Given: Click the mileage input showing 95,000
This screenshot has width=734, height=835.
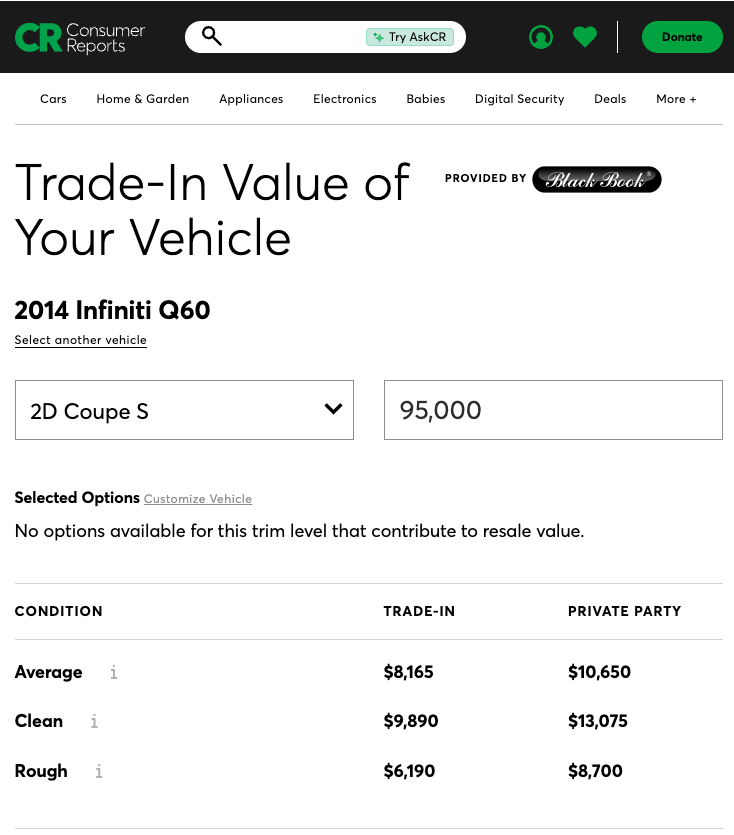Looking at the screenshot, I should [x=552, y=410].
